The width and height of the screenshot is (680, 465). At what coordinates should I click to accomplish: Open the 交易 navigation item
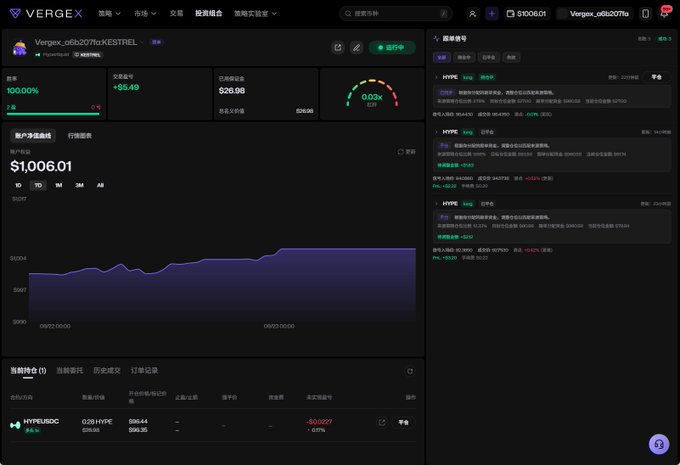click(x=176, y=13)
